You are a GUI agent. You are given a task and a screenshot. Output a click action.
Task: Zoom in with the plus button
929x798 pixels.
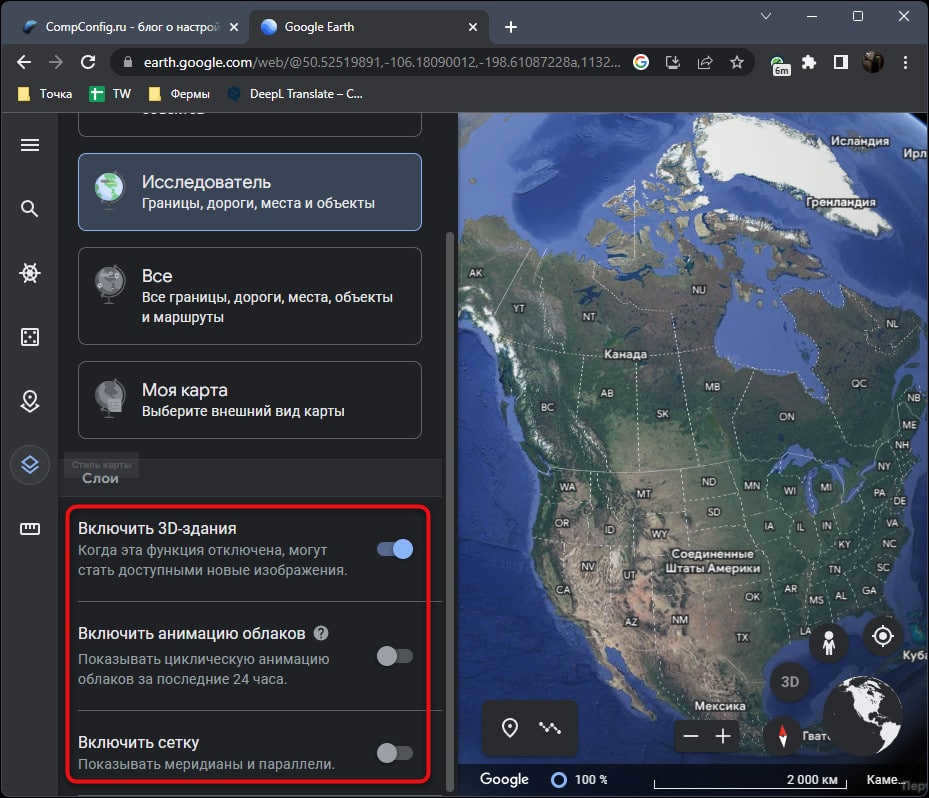coord(723,736)
